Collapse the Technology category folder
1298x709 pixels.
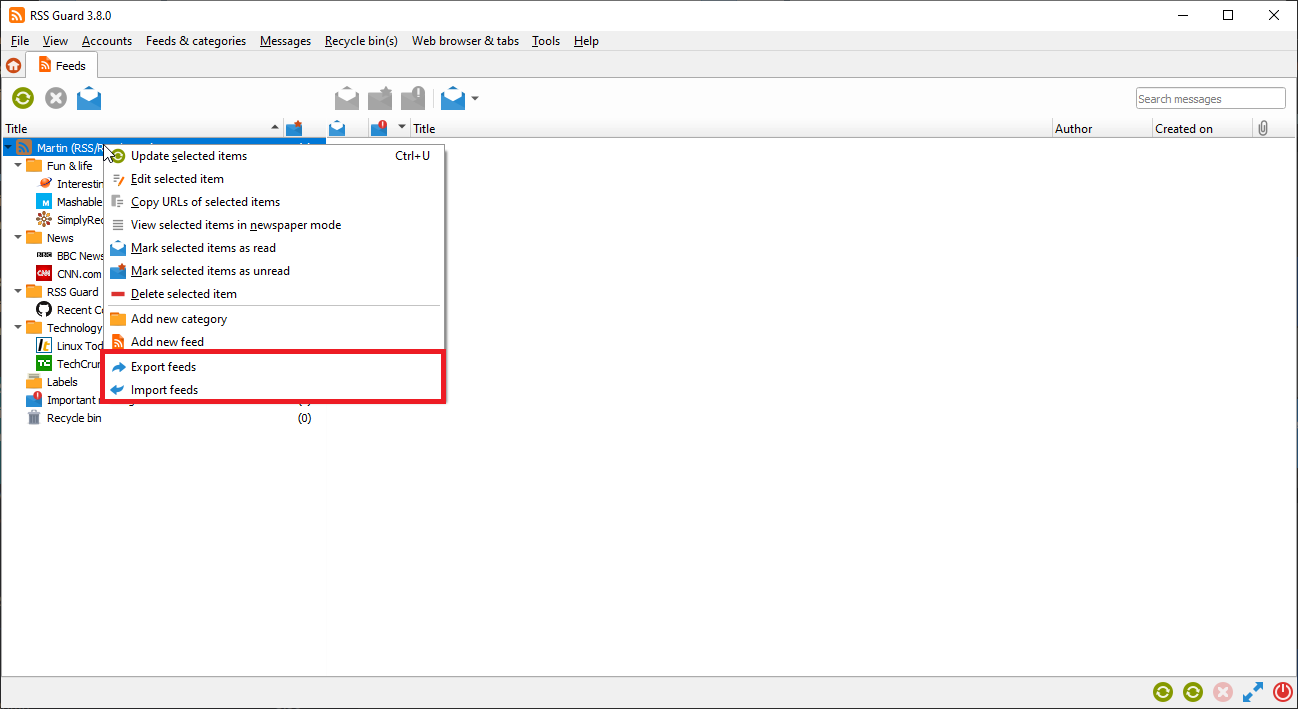click(18, 327)
